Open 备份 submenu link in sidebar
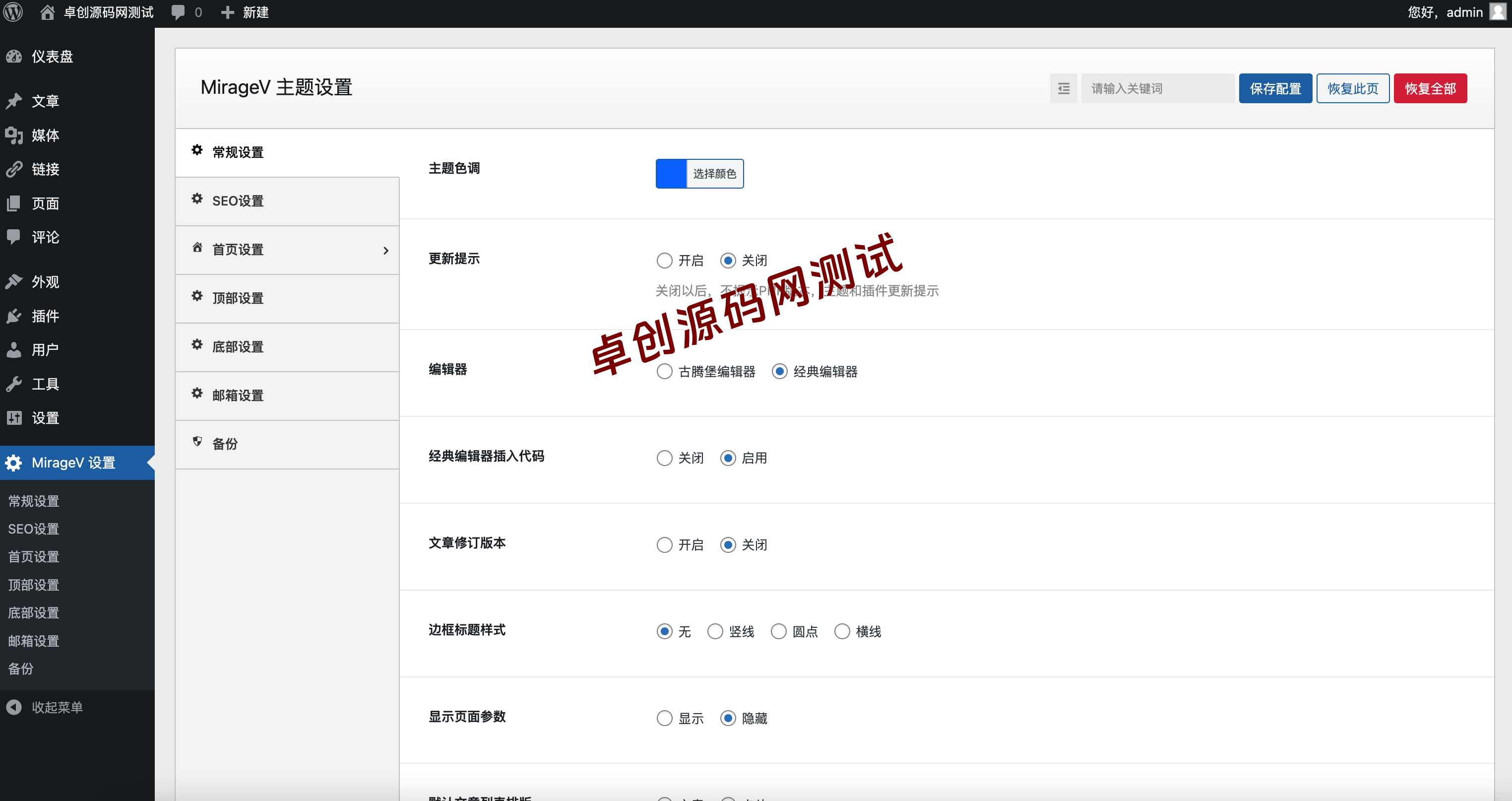 [20, 668]
